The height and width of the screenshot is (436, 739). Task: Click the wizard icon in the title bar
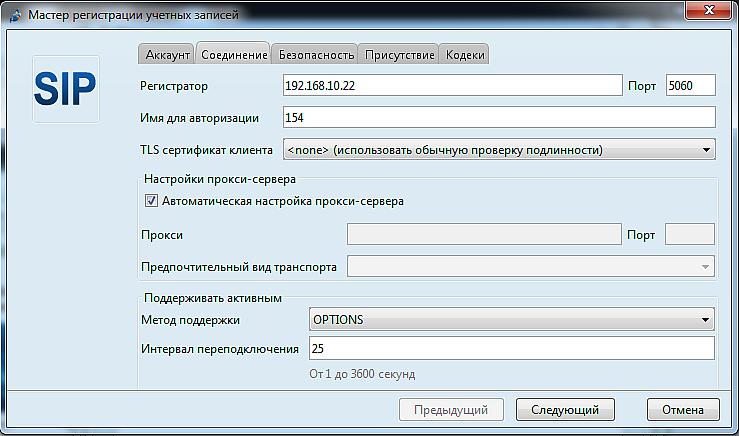(14, 15)
